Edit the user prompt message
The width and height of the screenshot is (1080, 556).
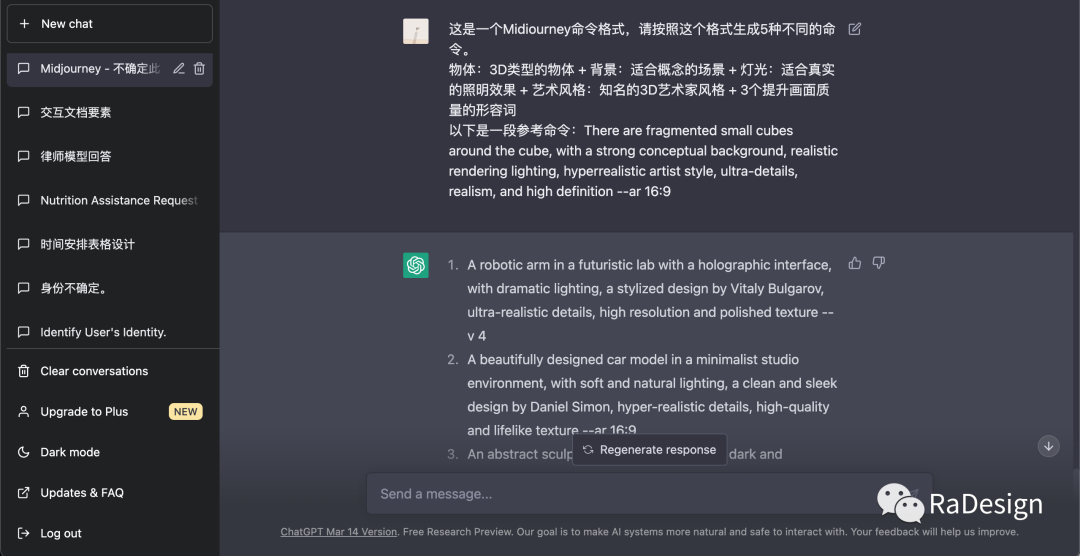854,29
